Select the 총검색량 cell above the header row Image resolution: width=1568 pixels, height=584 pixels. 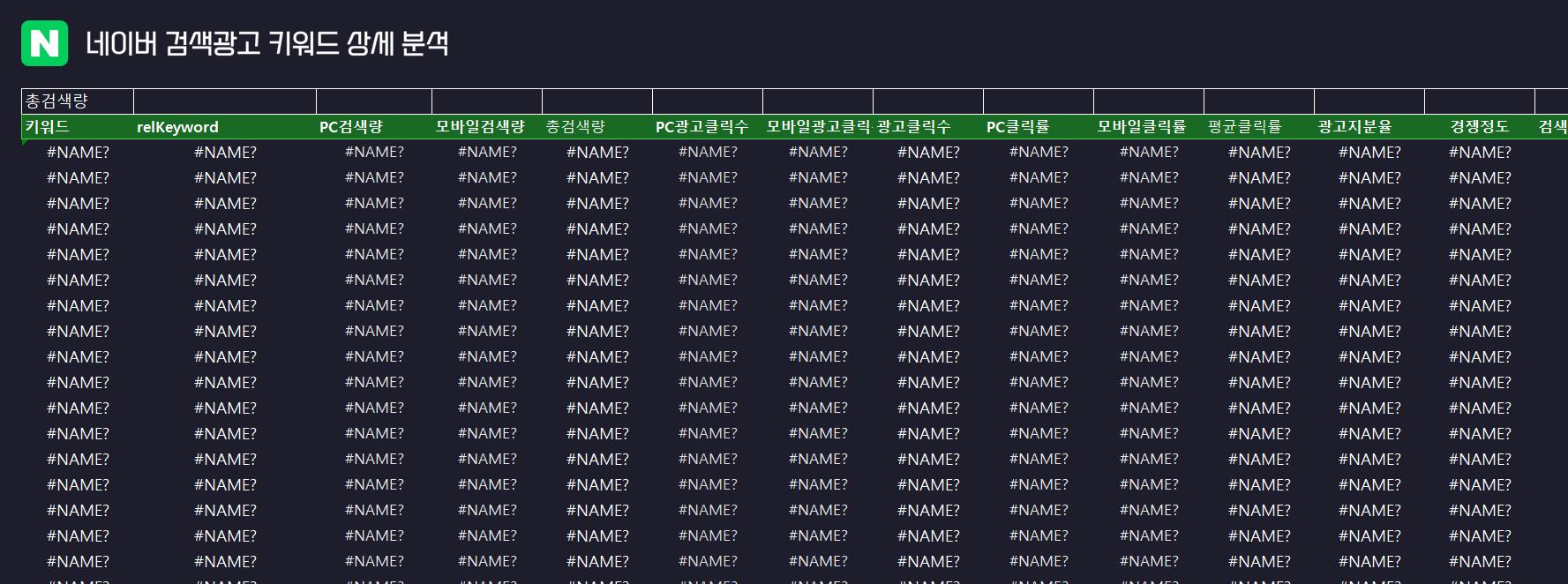point(77,101)
